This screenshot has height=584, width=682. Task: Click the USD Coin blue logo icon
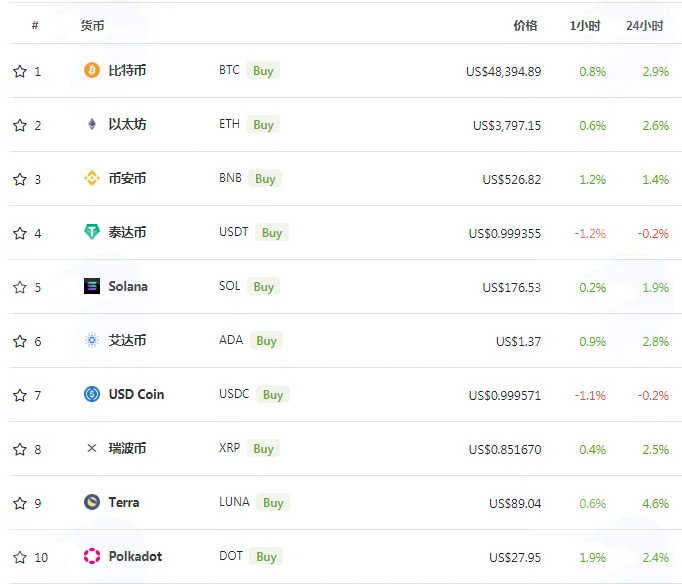coord(92,394)
